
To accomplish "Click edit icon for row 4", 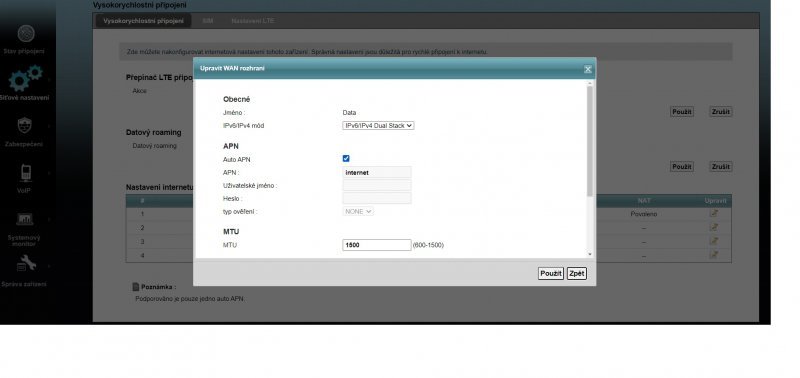I will 714,255.
